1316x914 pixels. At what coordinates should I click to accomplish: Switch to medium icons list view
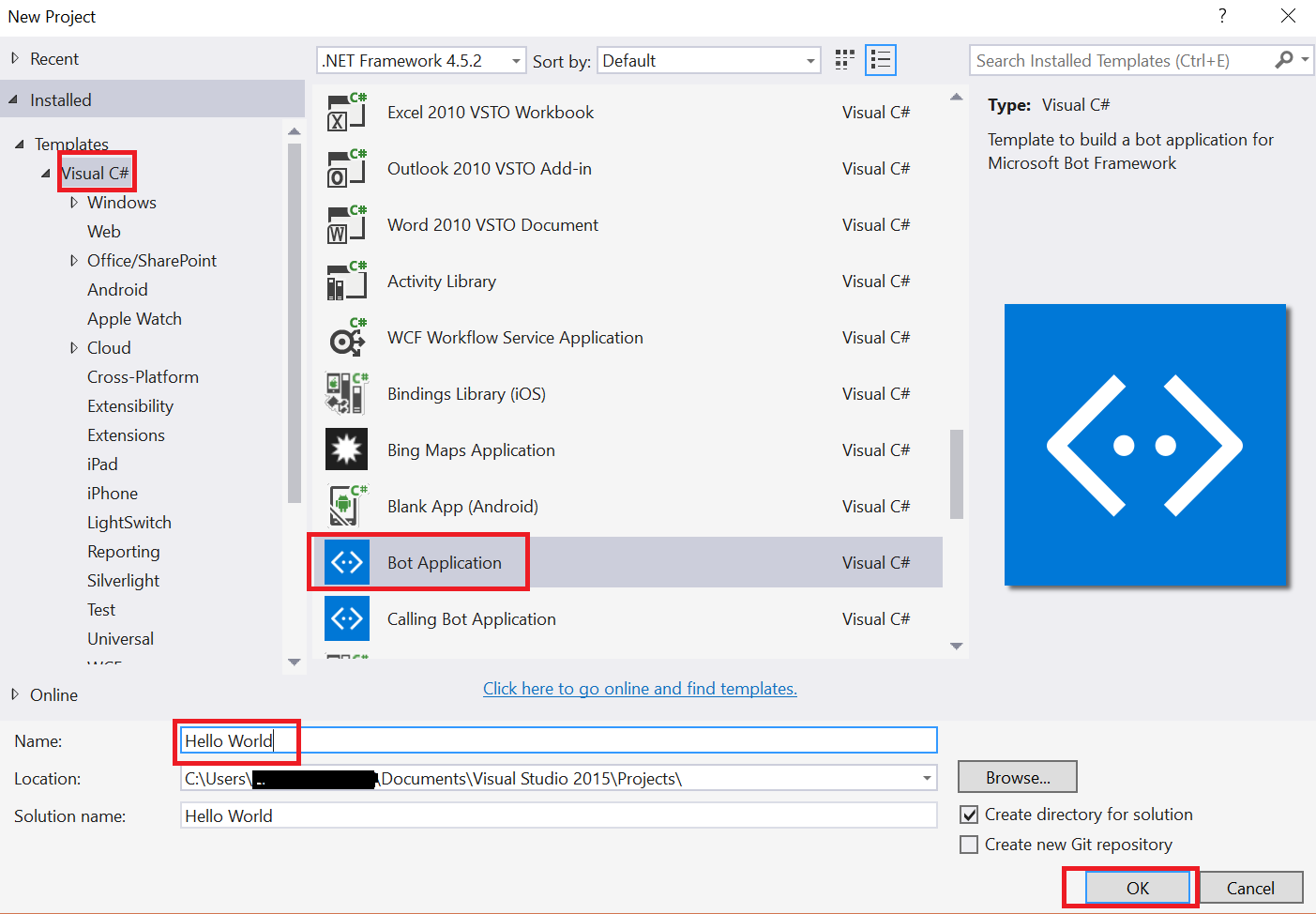(880, 60)
